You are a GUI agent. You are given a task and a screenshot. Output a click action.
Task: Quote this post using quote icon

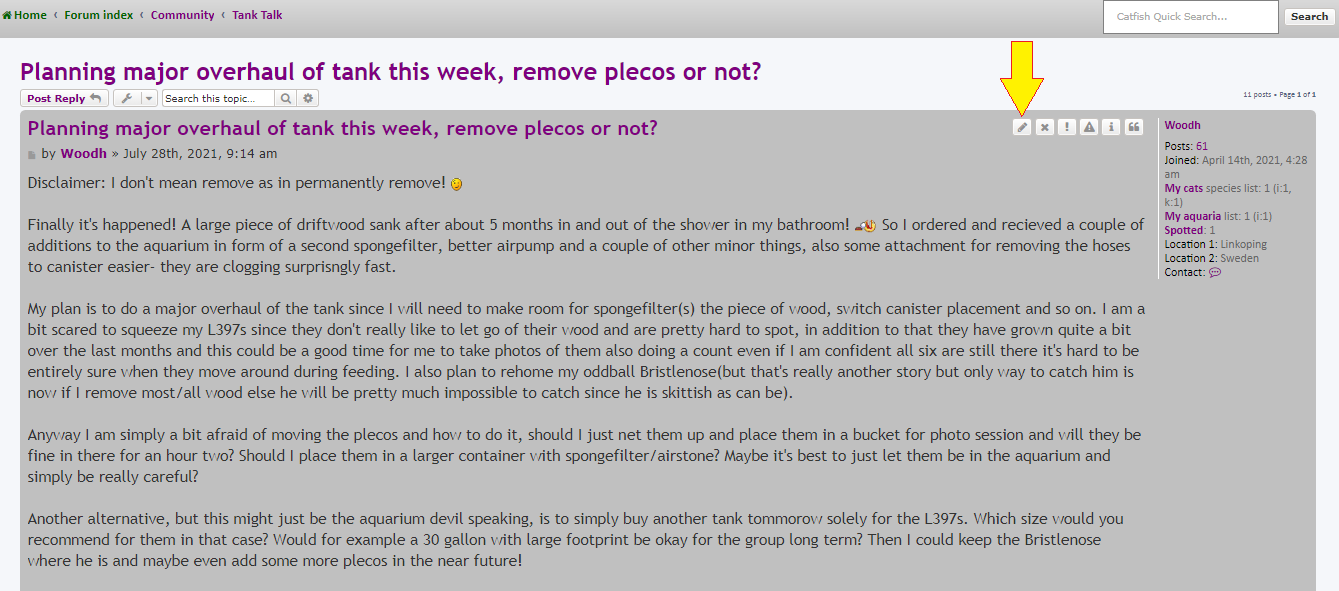[x=1134, y=127]
